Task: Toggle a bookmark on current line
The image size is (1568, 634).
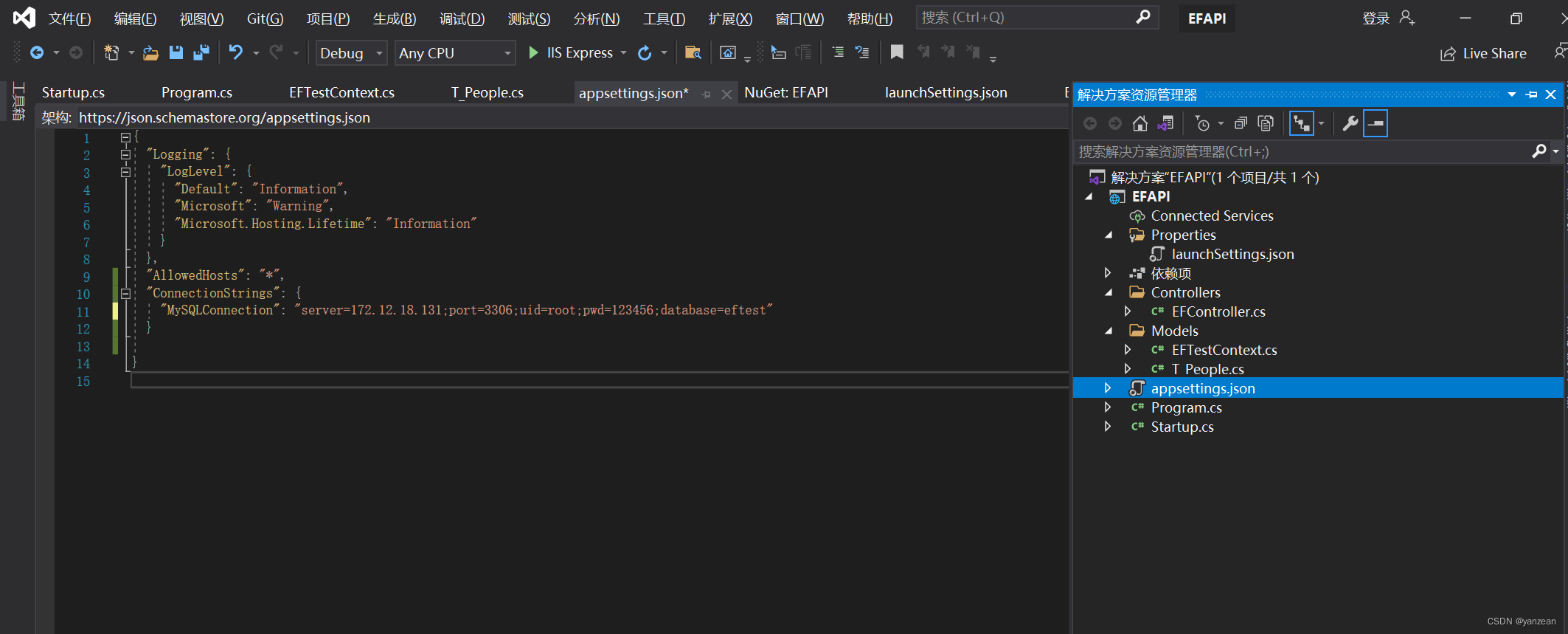Action: (897, 52)
